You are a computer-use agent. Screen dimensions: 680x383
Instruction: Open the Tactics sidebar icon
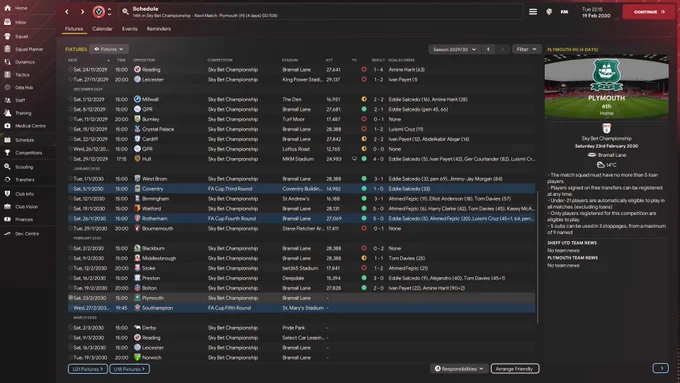(7, 75)
